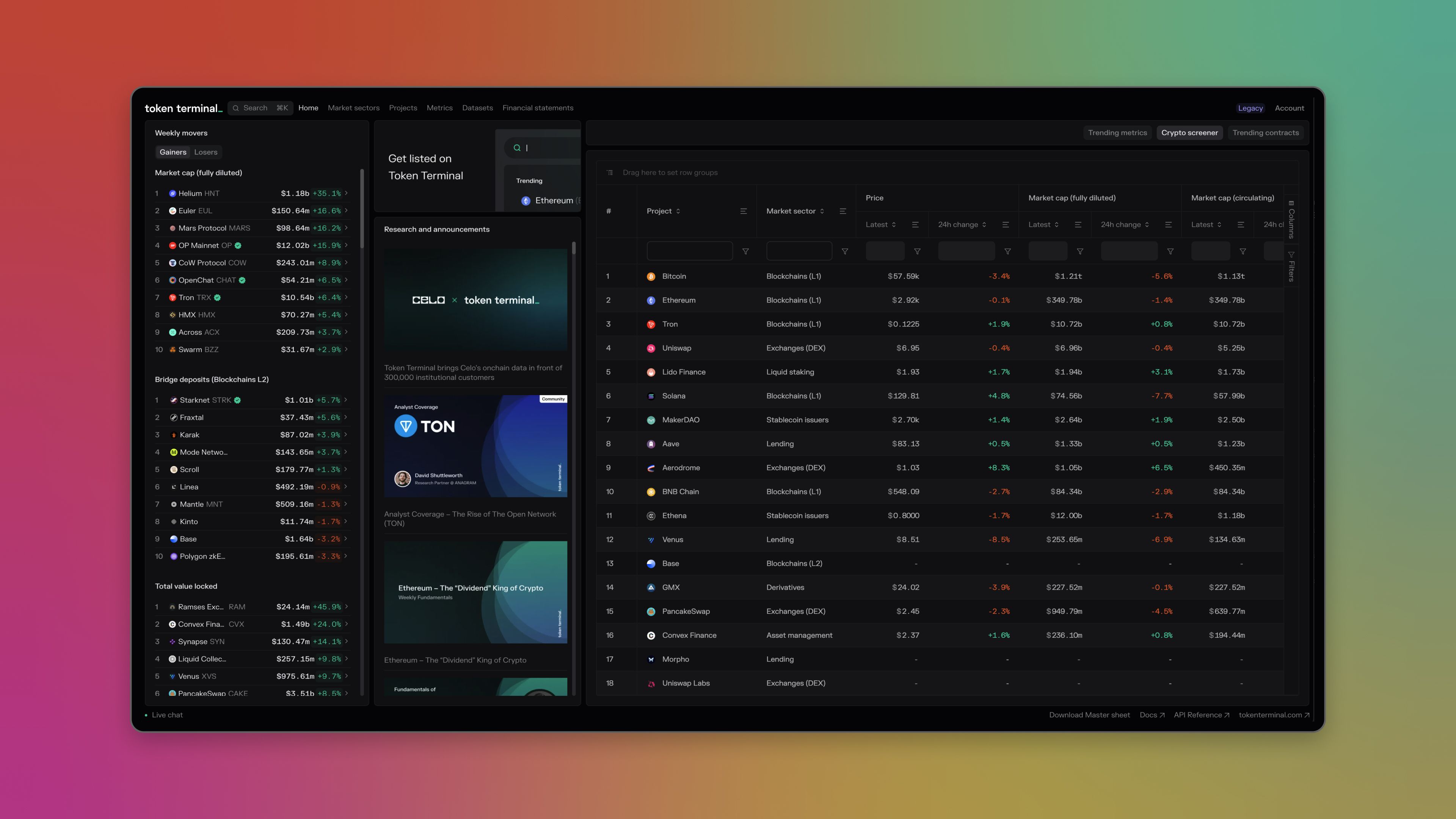The image size is (1456, 819).
Task: Switch weekly movers to Losers
Action: click(x=205, y=152)
